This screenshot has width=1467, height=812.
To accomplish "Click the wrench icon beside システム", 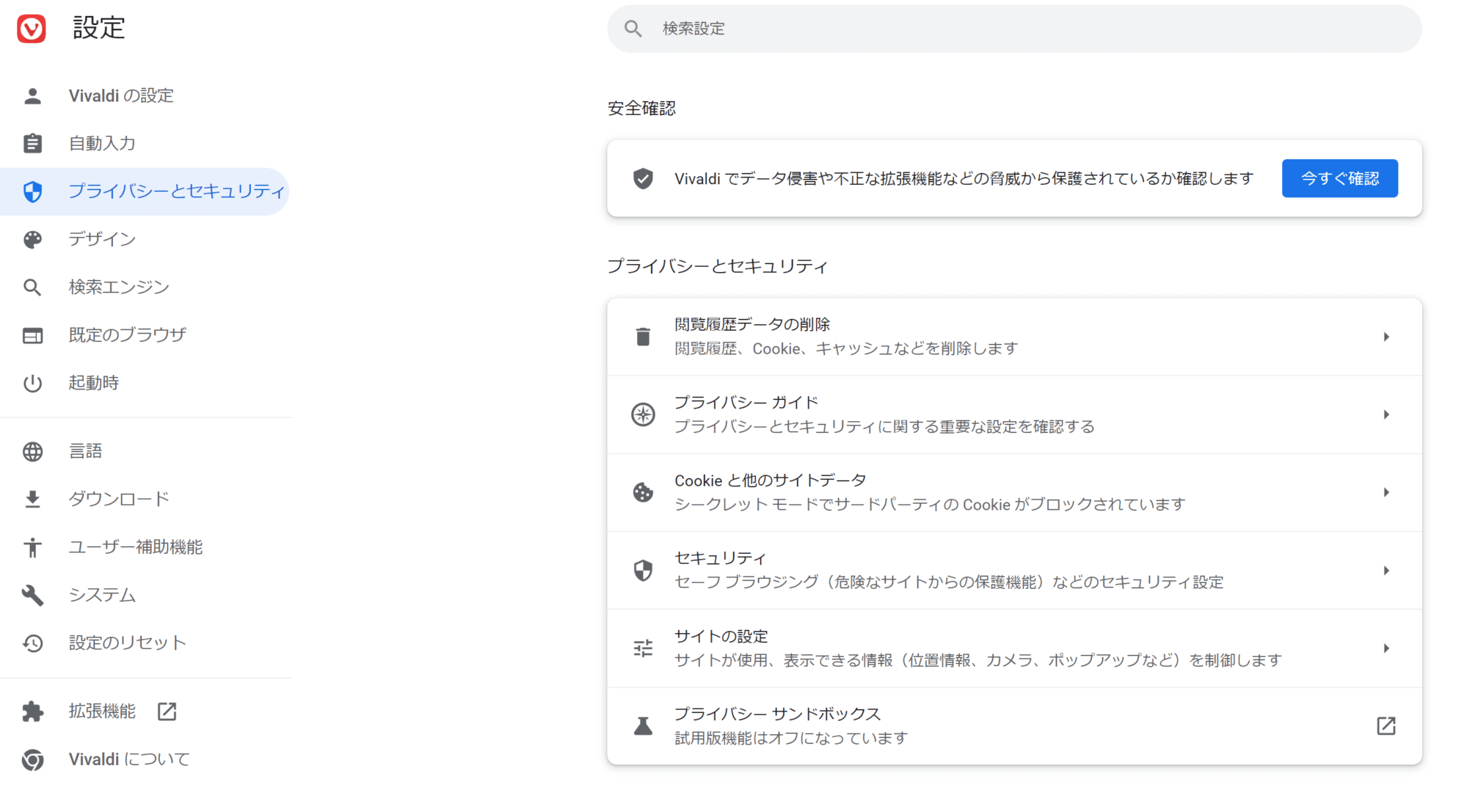I will pos(32,596).
